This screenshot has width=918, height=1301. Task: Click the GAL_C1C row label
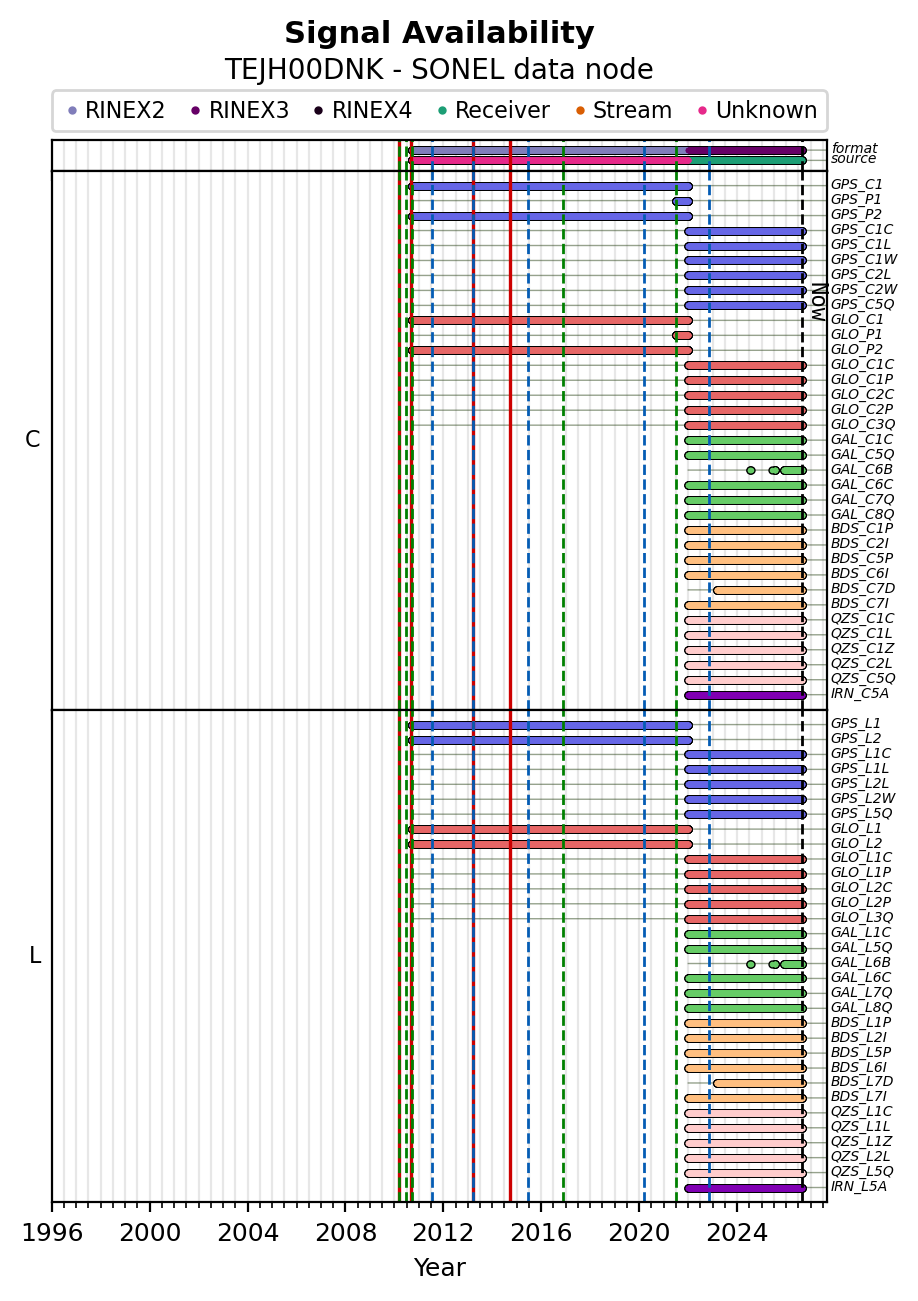[862, 440]
